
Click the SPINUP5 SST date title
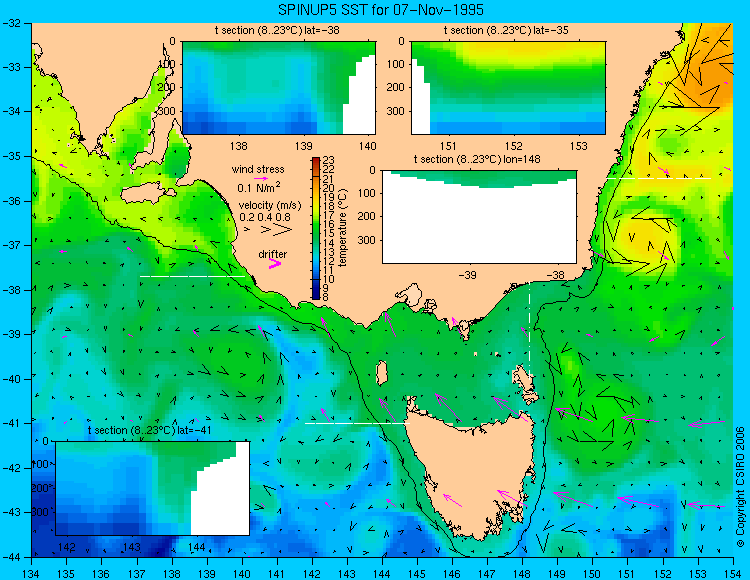381,10
